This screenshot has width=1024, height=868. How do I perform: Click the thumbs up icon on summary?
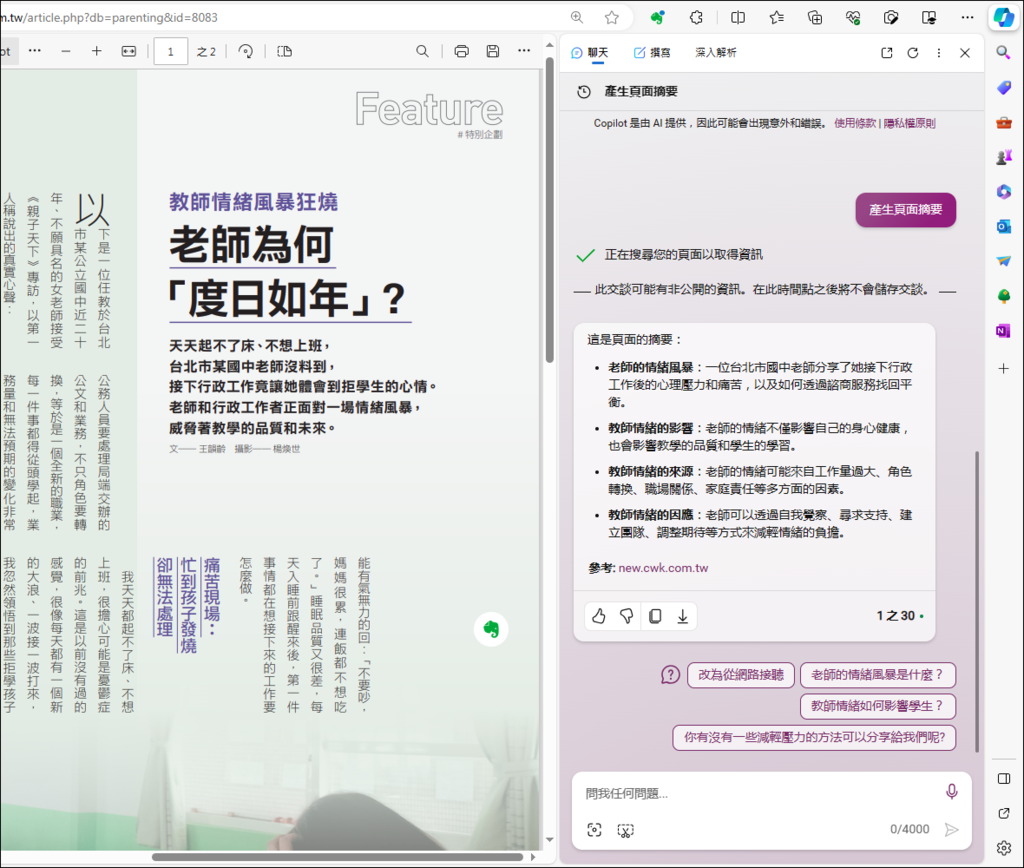tap(599, 616)
